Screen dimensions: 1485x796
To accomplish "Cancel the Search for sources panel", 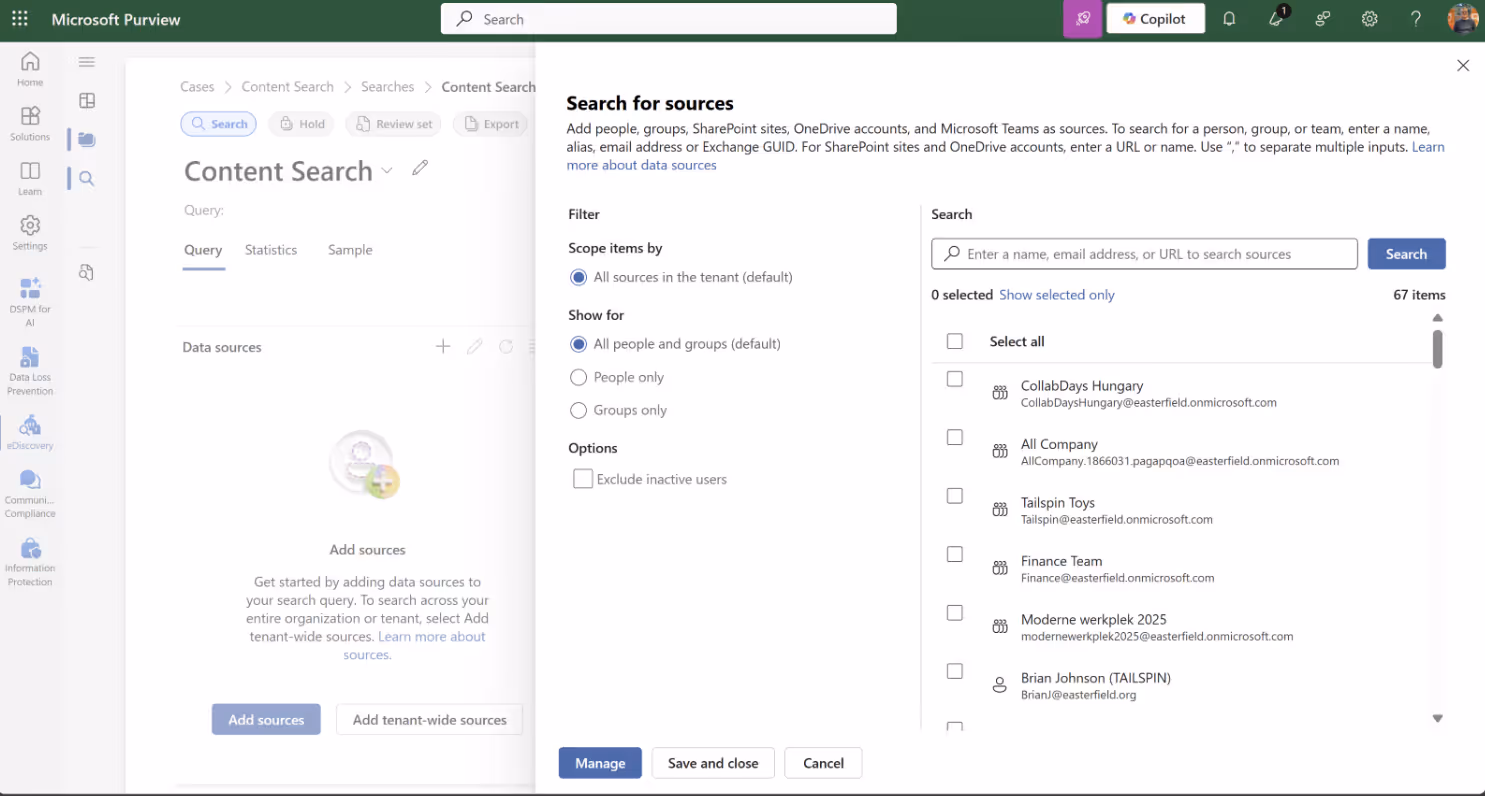I will 823,763.
